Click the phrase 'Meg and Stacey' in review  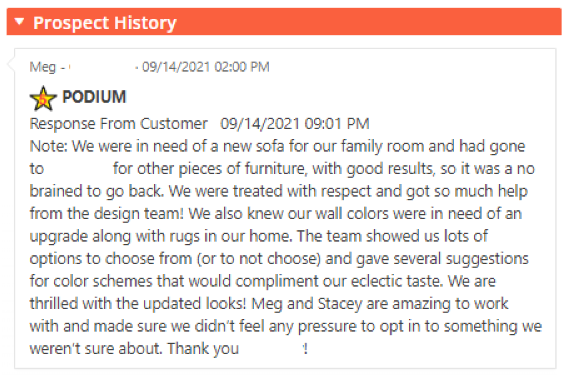point(307,304)
